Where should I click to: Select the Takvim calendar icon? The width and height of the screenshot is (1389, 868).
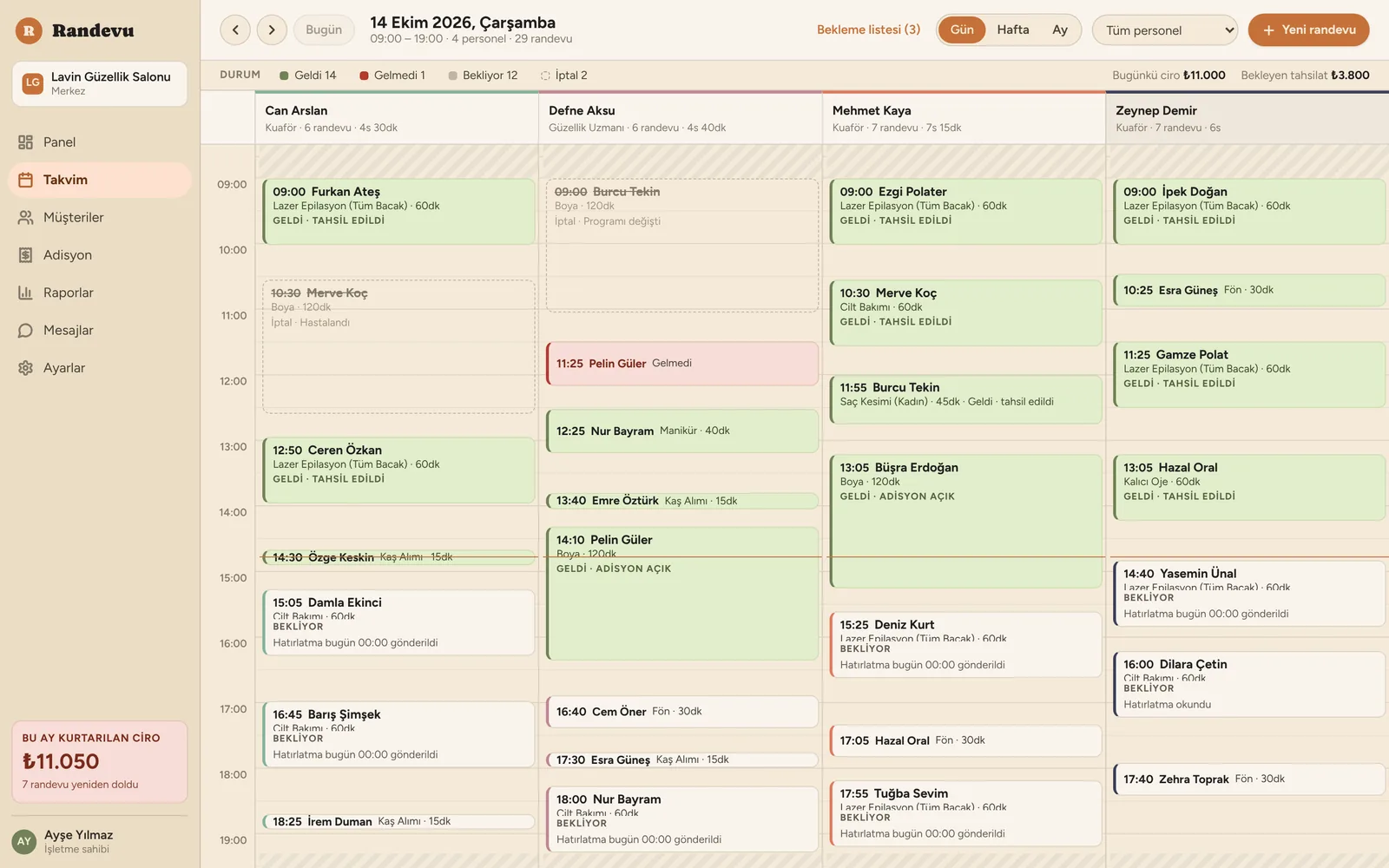25,180
